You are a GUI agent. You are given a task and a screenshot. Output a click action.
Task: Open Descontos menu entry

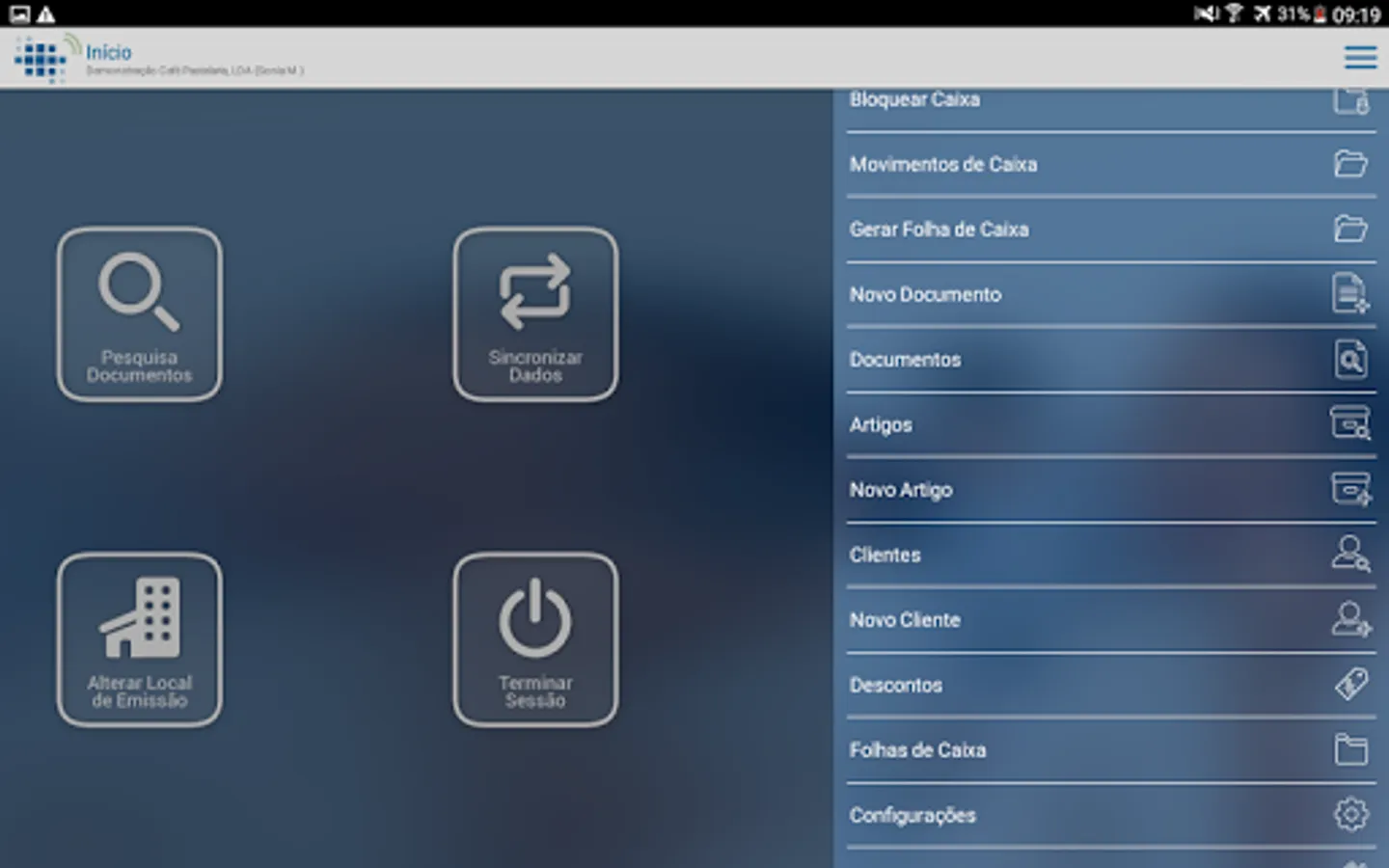[1110, 685]
